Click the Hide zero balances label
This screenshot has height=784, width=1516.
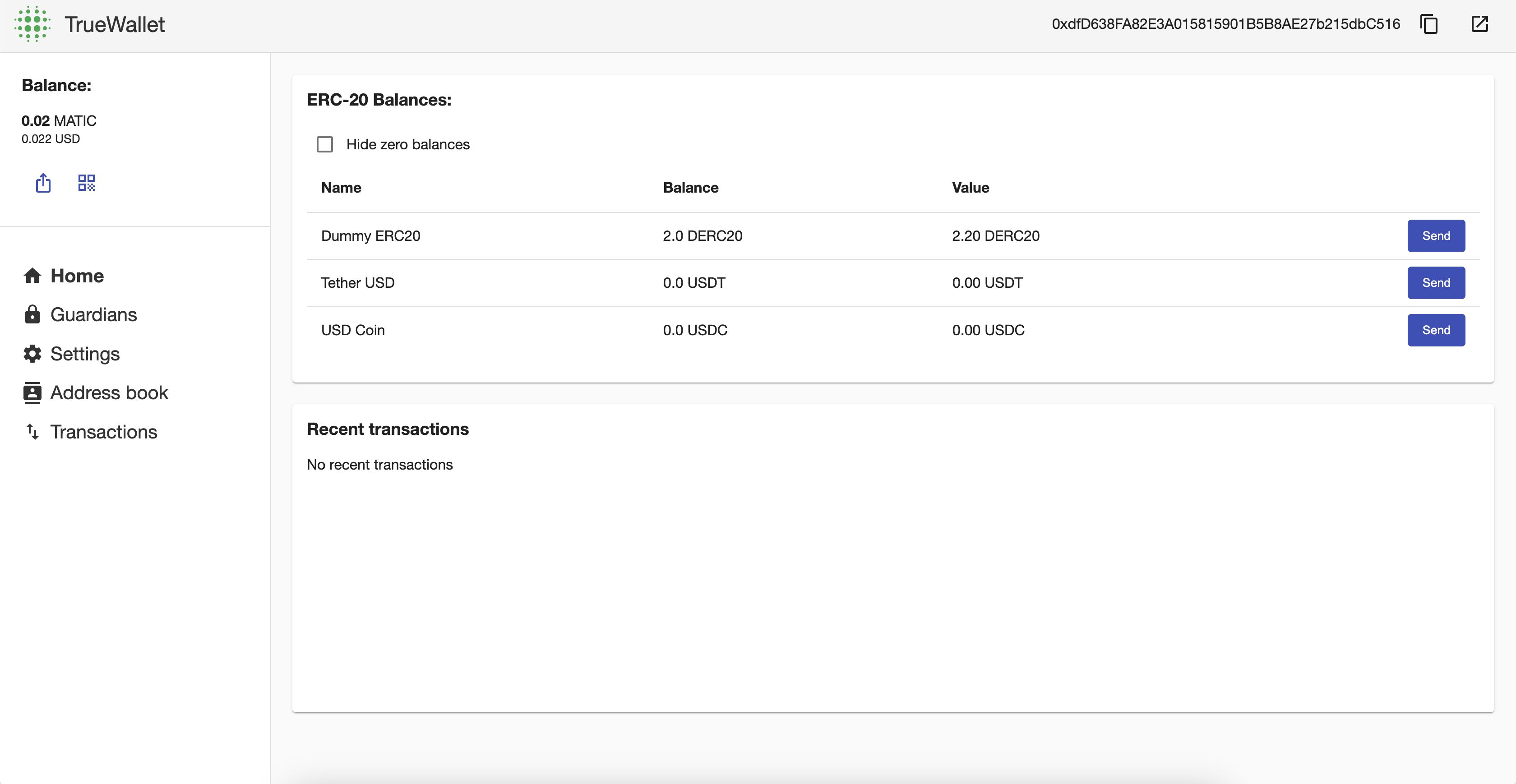408,144
